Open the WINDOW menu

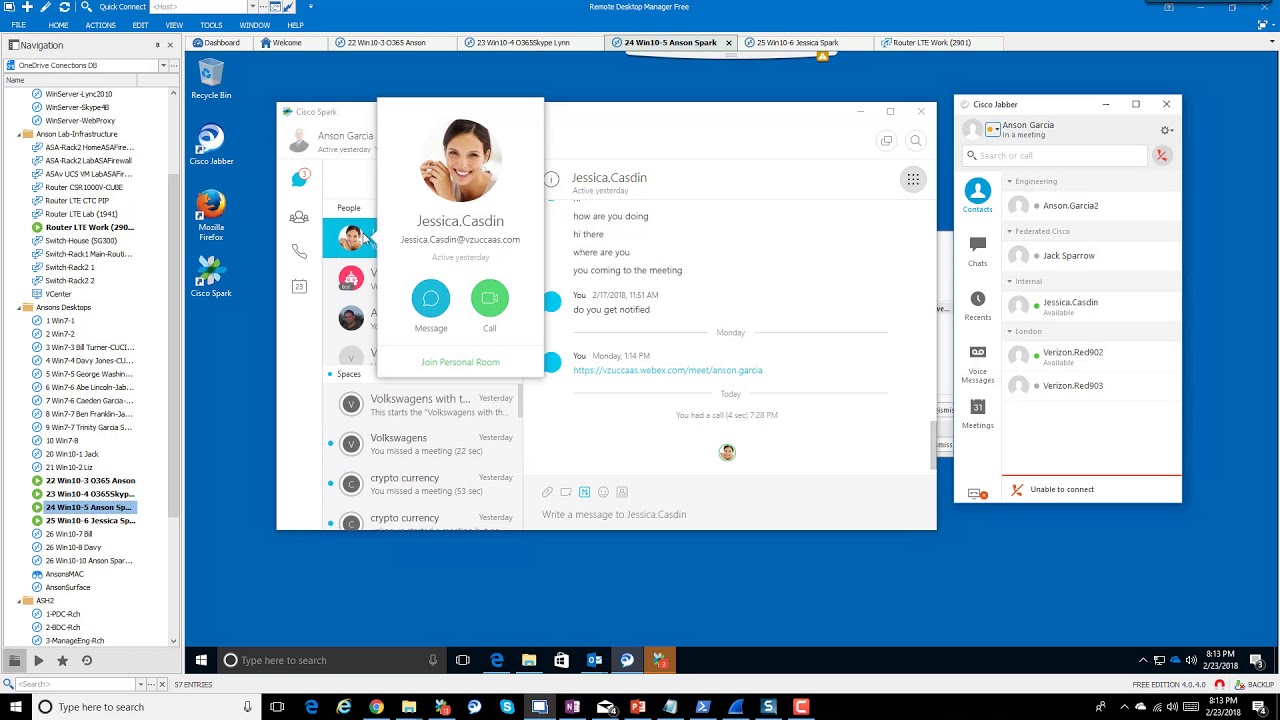pyautogui.click(x=255, y=25)
